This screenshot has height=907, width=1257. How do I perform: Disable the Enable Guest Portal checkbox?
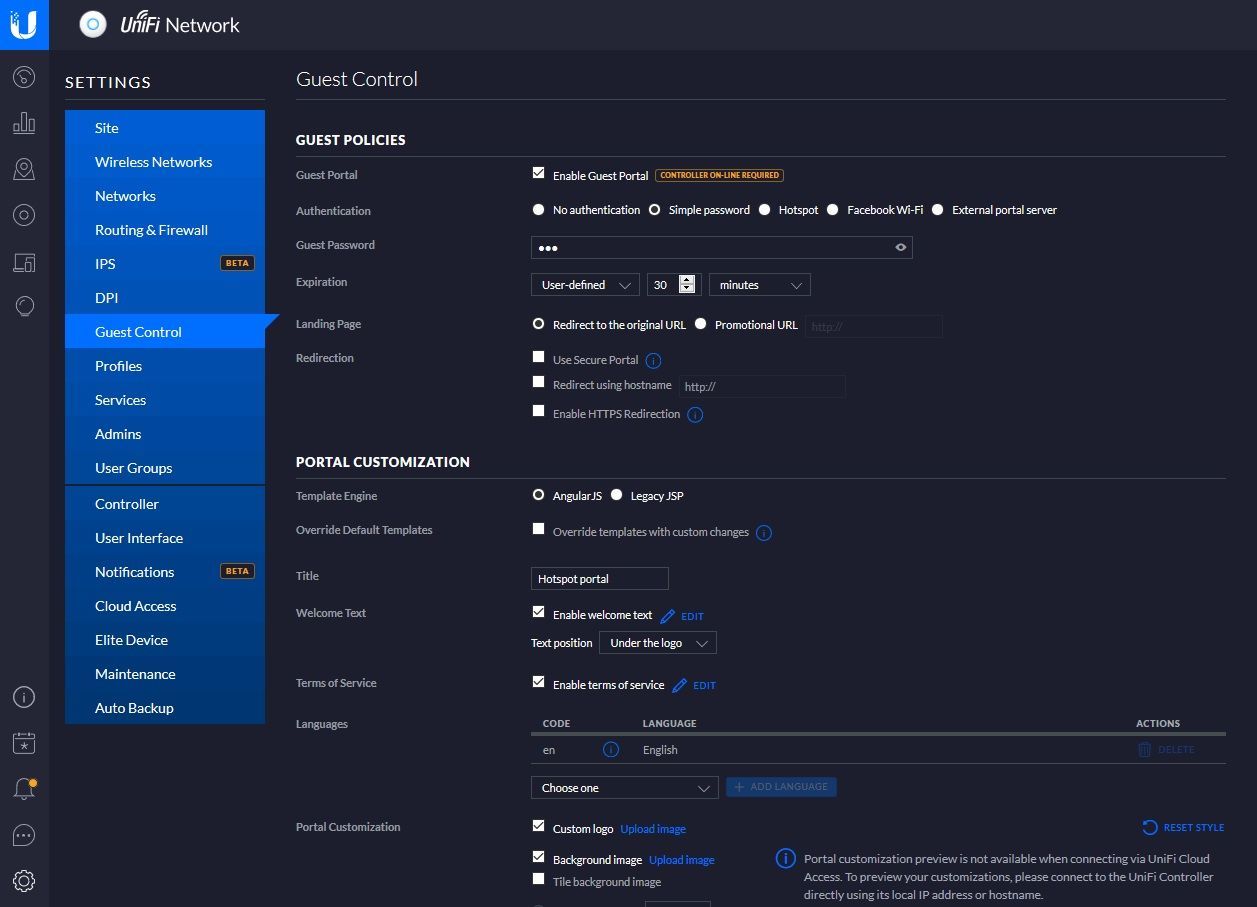click(539, 174)
